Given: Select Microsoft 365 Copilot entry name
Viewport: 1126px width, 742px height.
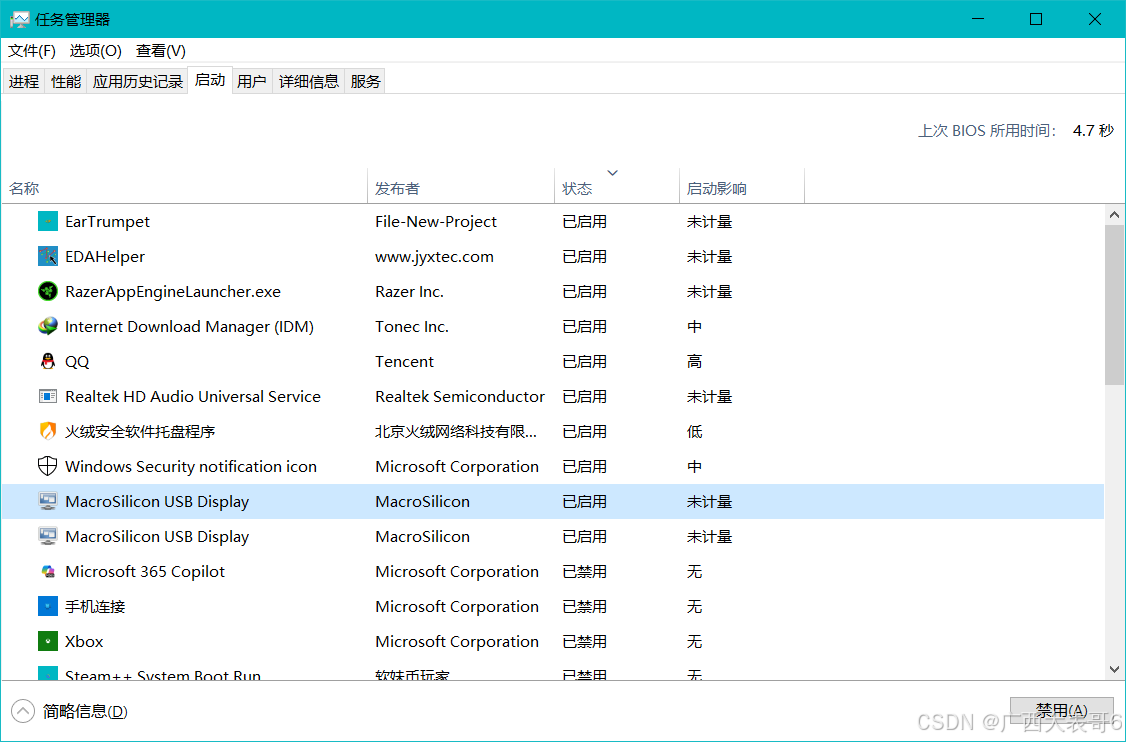Looking at the screenshot, I should pos(144,572).
